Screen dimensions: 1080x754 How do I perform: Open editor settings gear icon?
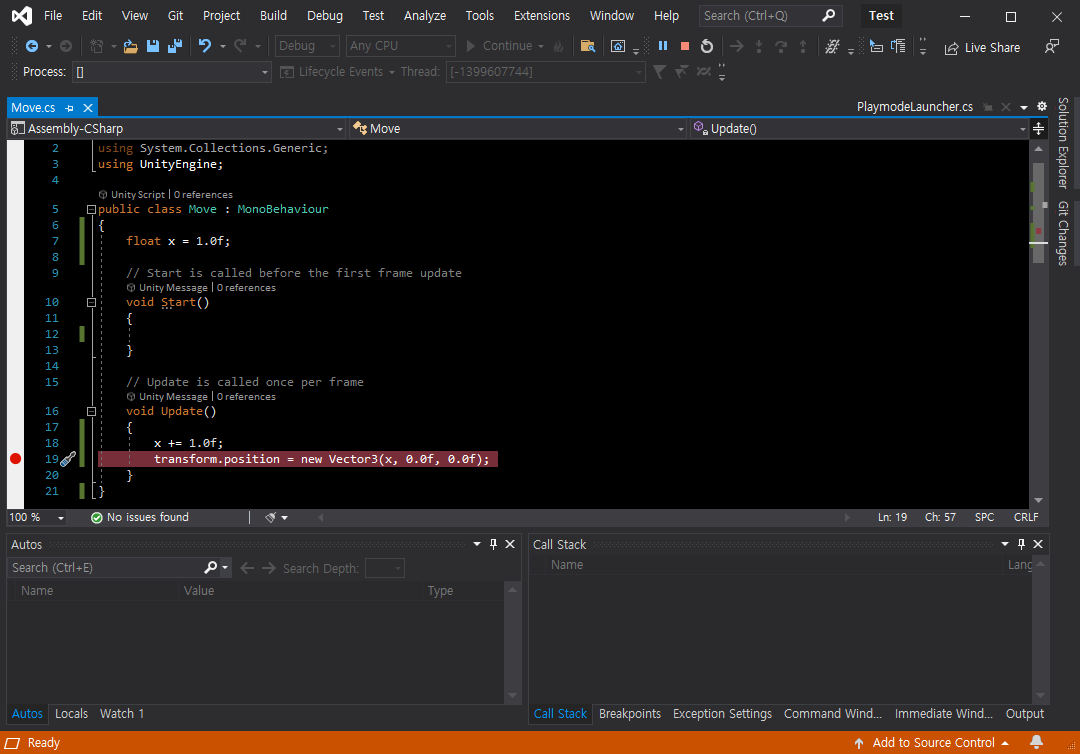[x=1042, y=107]
